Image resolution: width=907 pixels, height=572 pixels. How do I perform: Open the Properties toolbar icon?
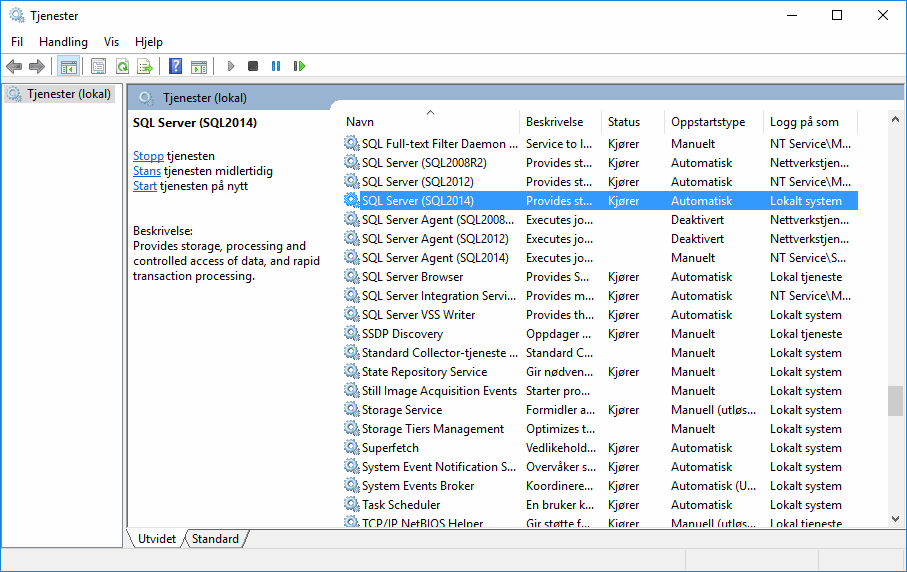98,67
